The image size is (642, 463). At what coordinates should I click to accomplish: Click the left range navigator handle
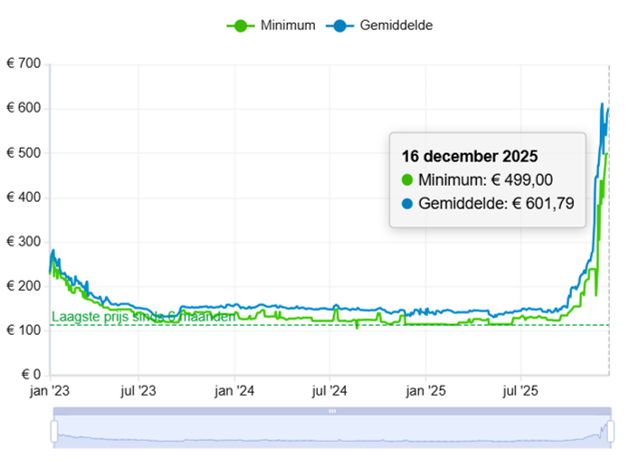tap(54, 431)
